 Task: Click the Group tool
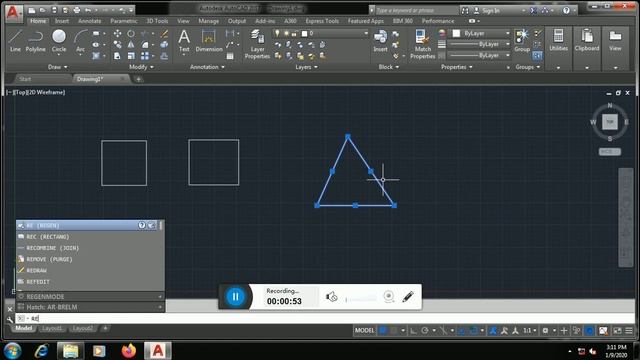click(x=522, y=41)
